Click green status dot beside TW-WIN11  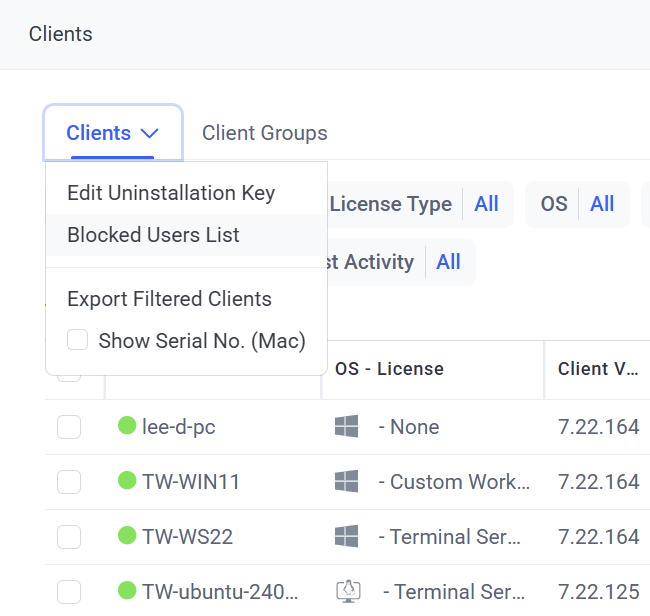coord(127,482)
